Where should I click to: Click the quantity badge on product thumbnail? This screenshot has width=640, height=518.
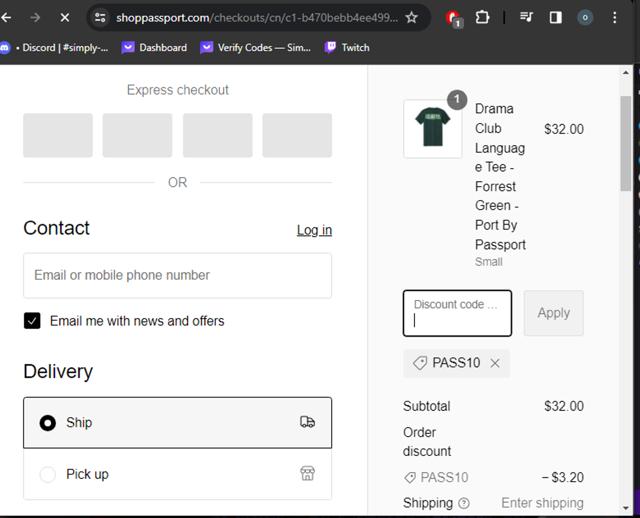pyautogui.click(x=457, y=100)
